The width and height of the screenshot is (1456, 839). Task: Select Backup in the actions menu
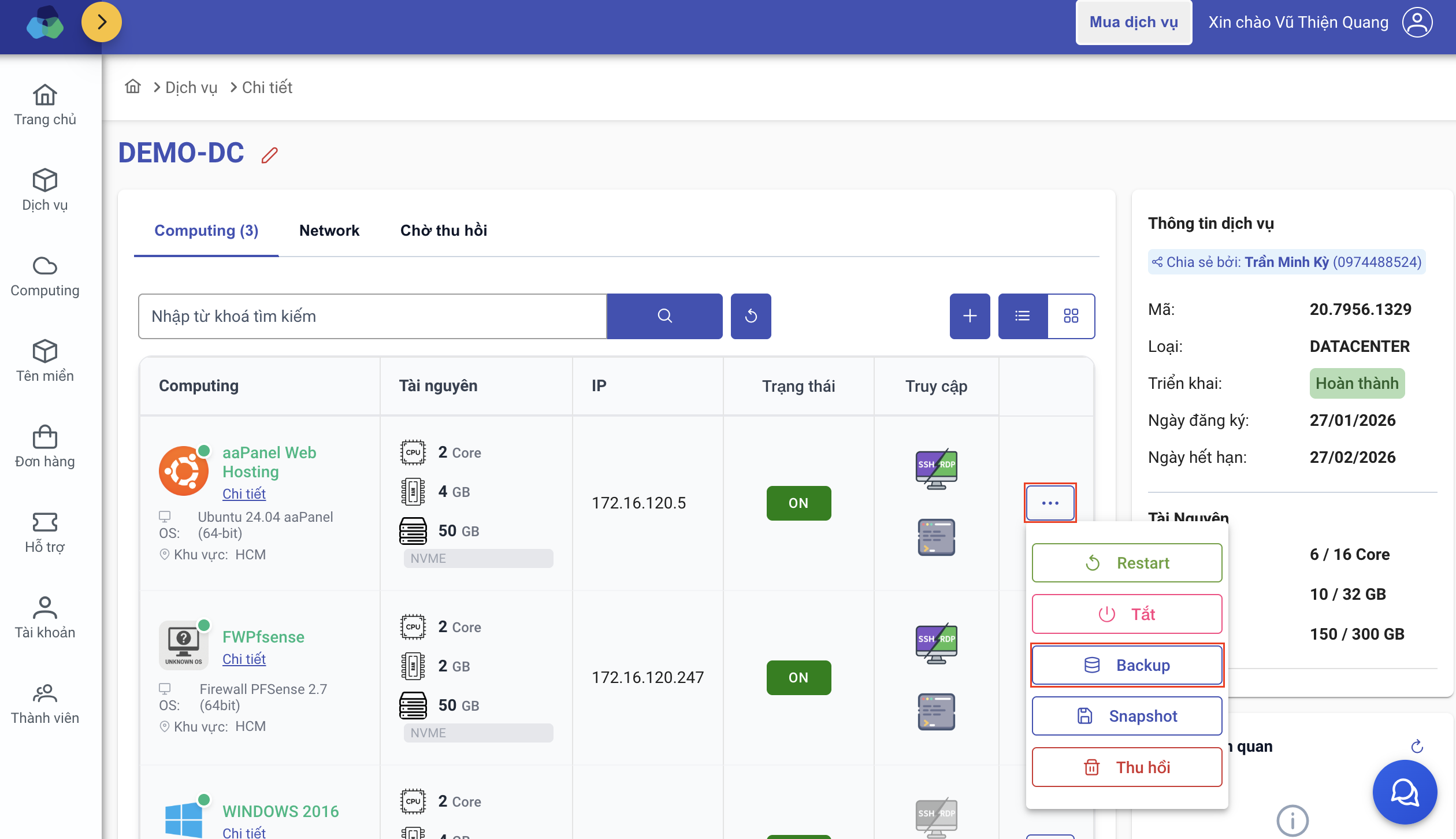point(1127,665)
